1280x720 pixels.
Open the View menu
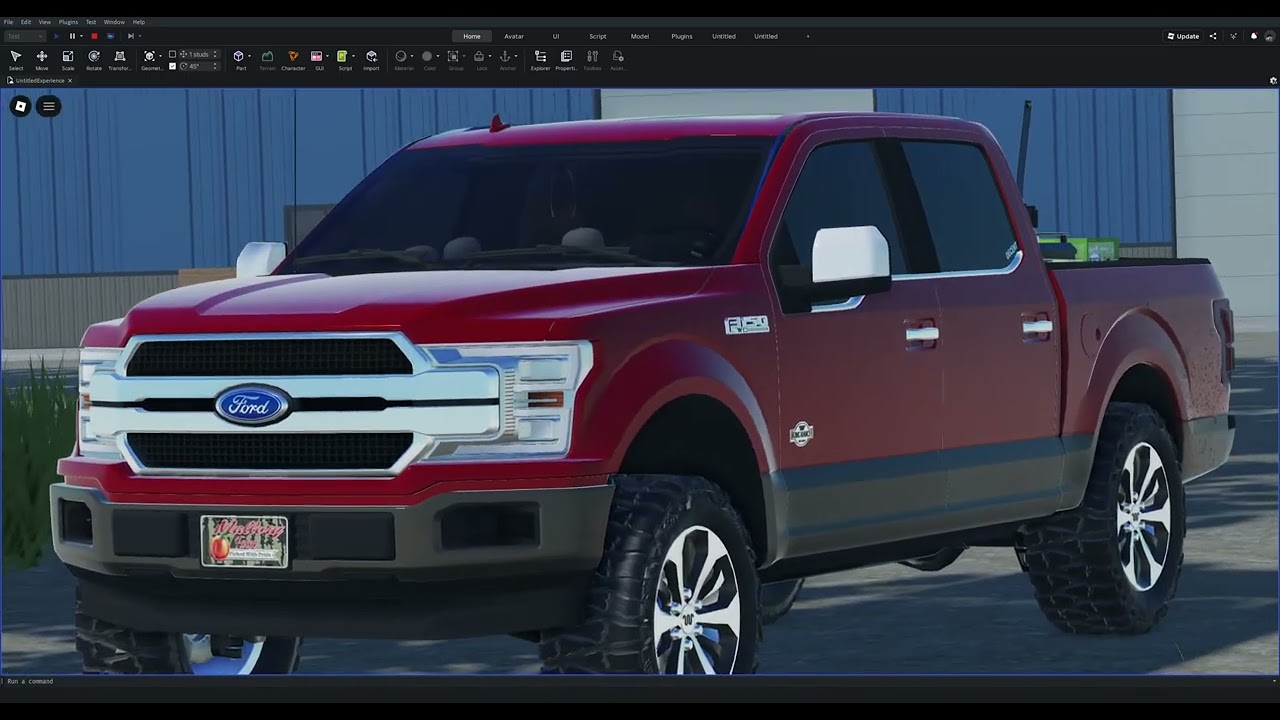pyautogui.click(x=45, y=22)
